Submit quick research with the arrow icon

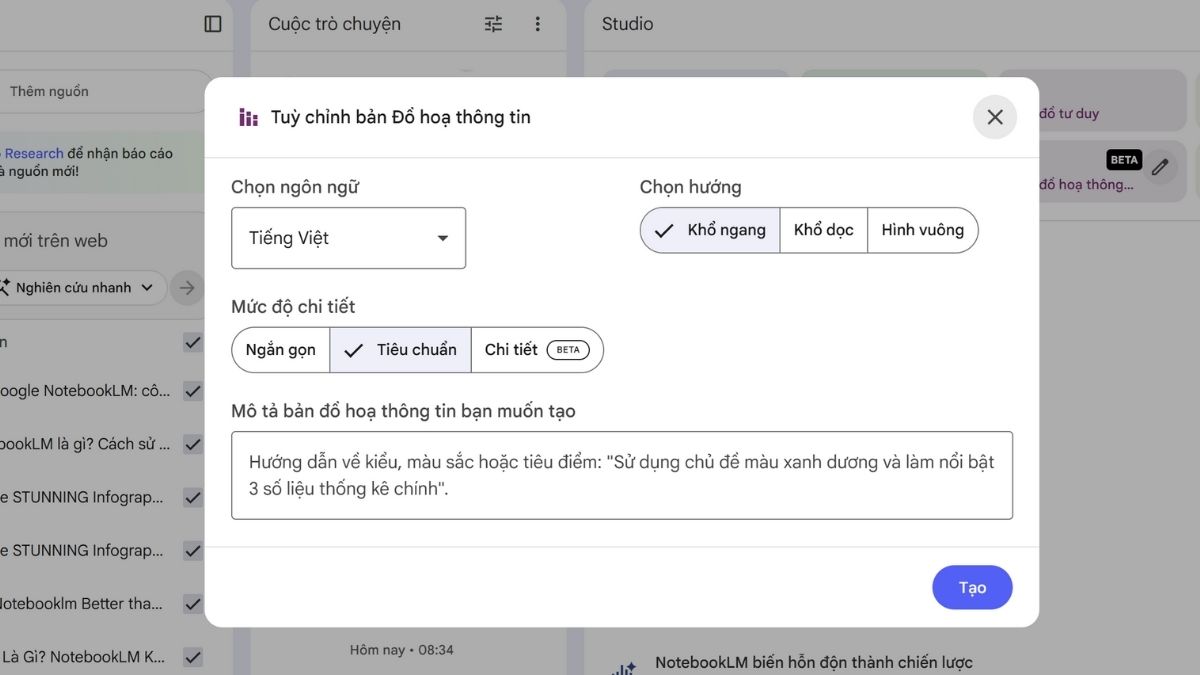pos(186,287)
